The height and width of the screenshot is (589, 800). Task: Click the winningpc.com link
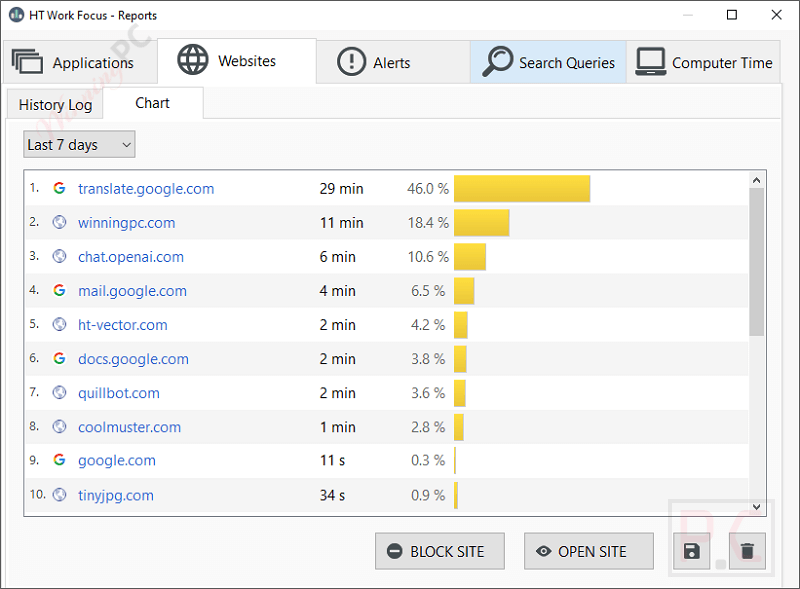(127, 223)
